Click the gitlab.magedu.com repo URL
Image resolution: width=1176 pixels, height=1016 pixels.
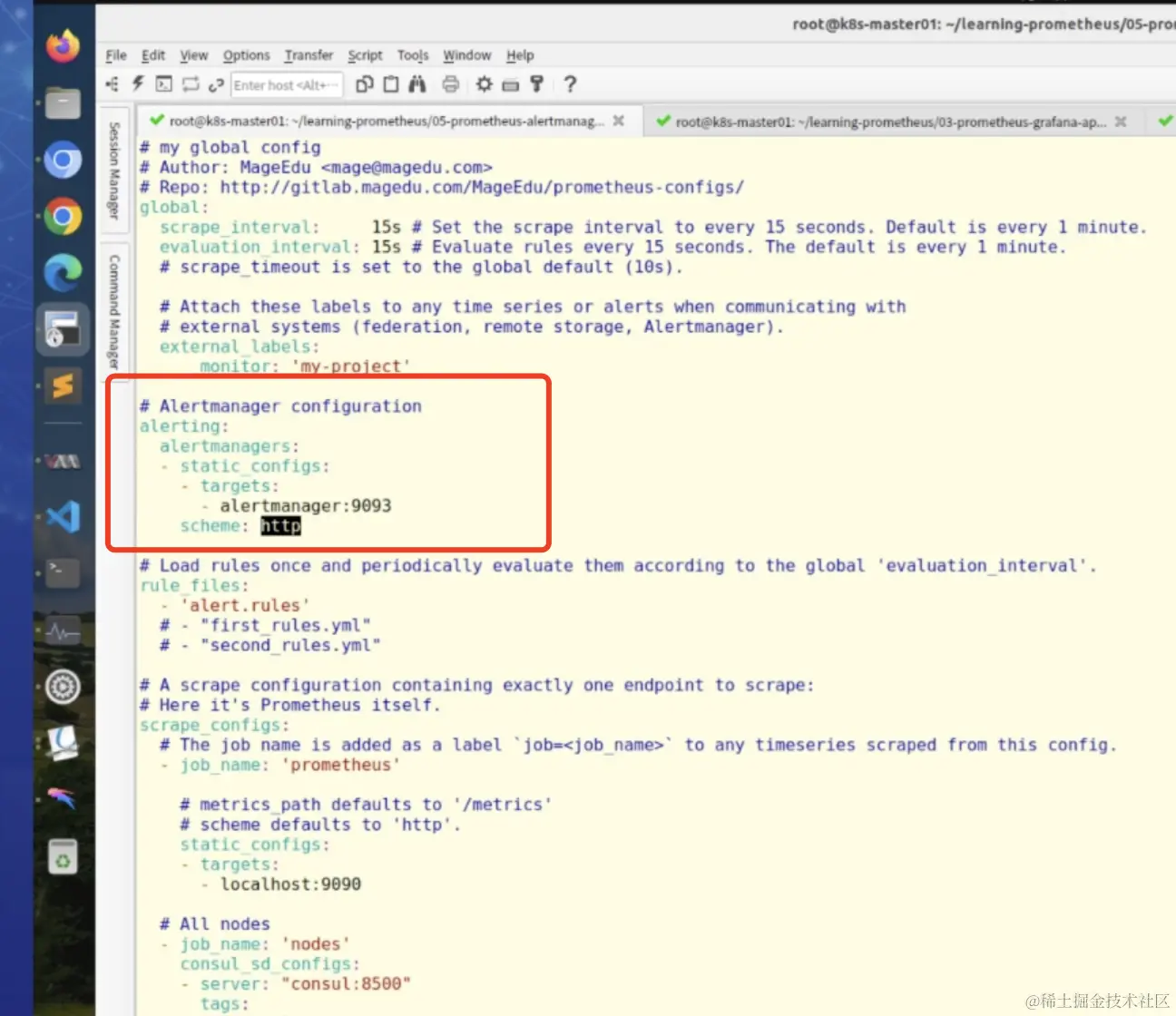click(482, 188)
